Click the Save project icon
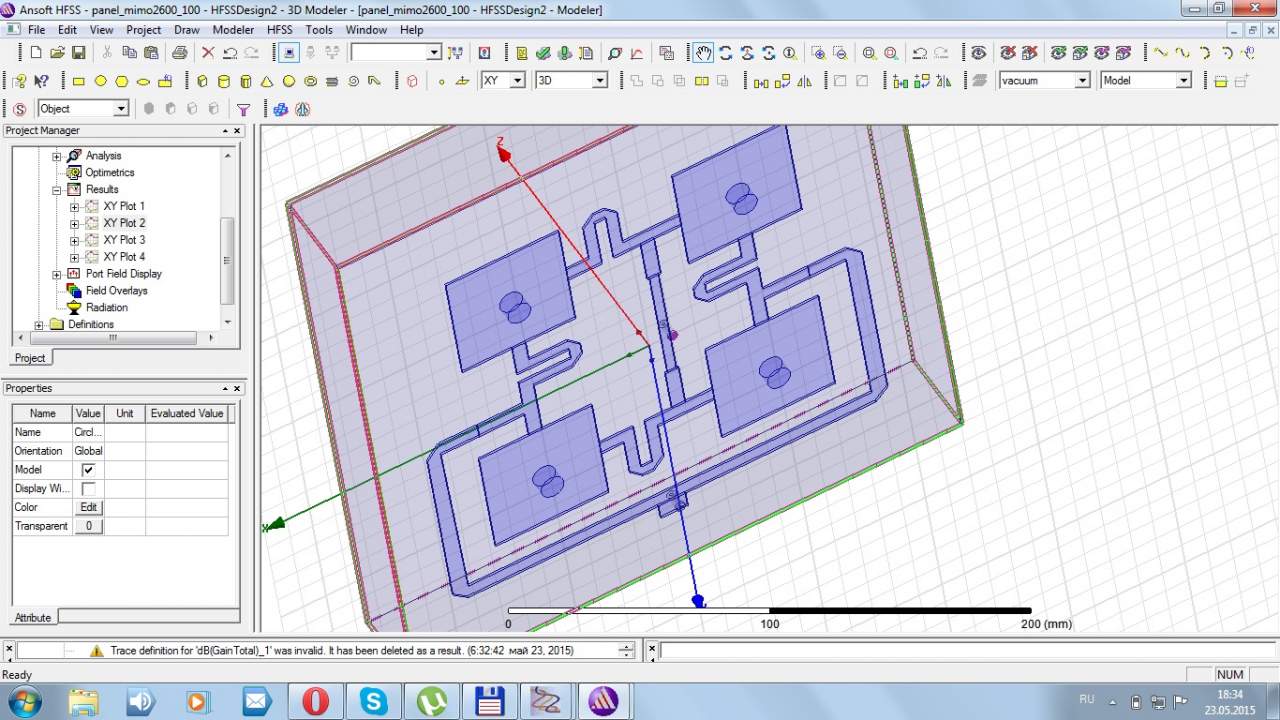This screenshot has width=1280, height=720. [80, 53]
